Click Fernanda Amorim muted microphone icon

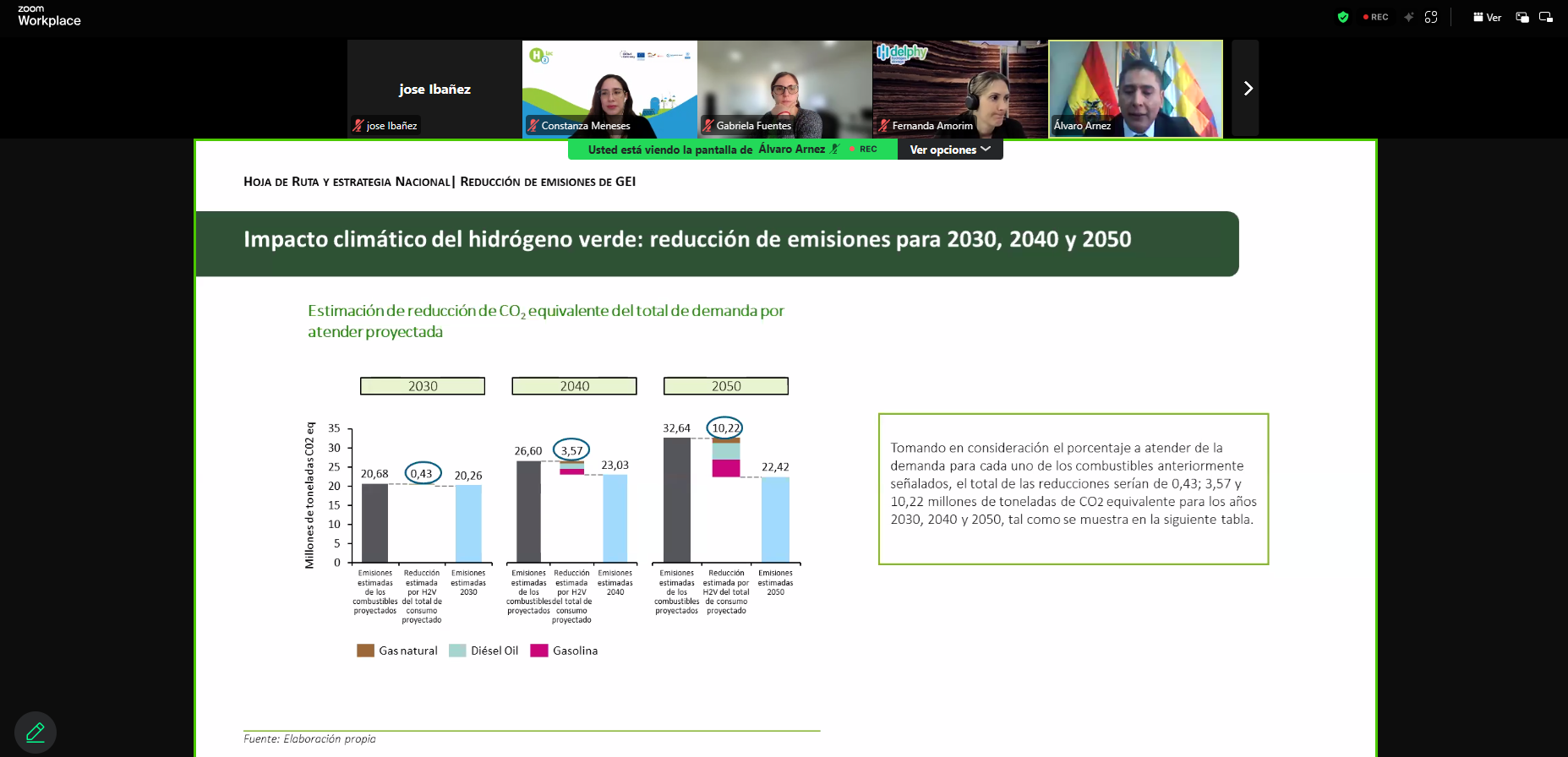click(x=884, y=126)
